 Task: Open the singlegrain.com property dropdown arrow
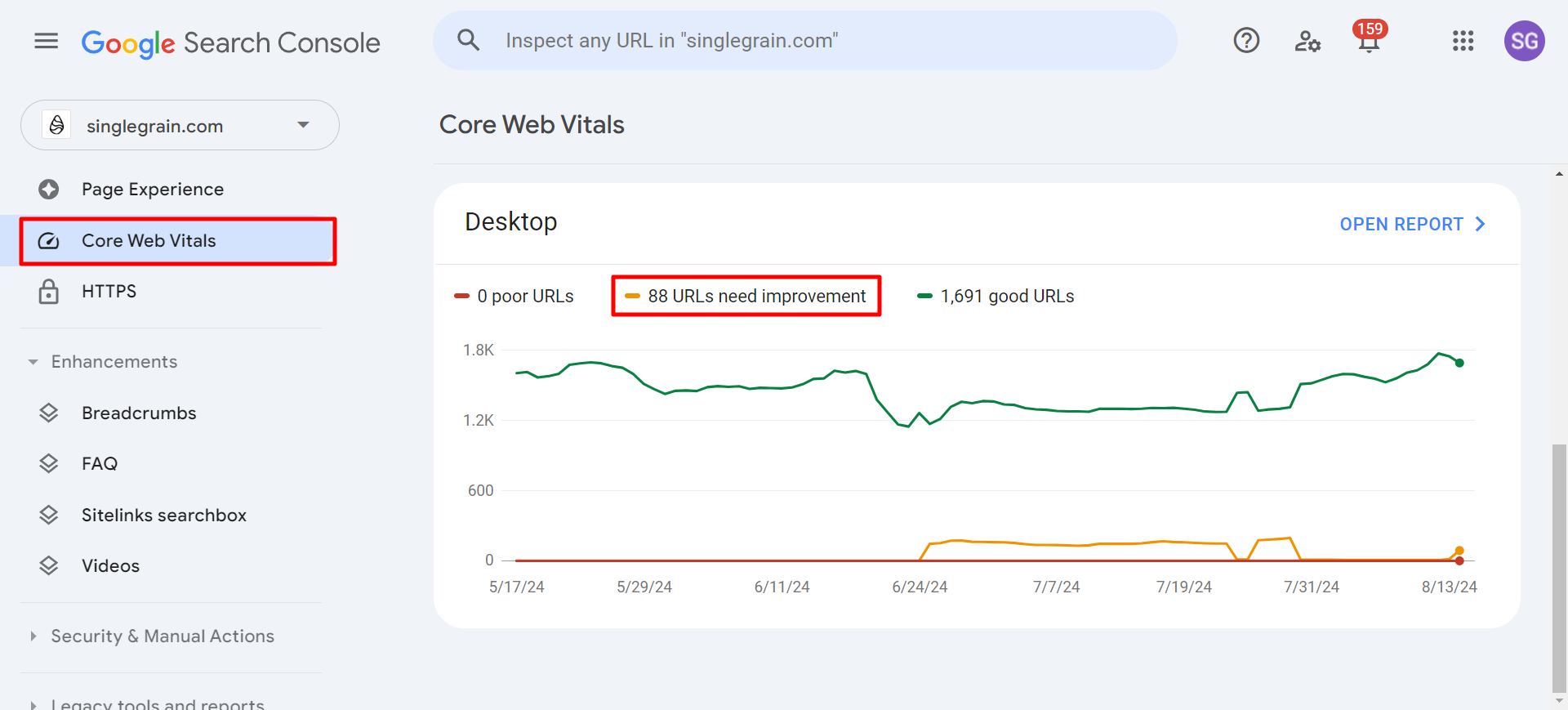[x=303, y=125]
